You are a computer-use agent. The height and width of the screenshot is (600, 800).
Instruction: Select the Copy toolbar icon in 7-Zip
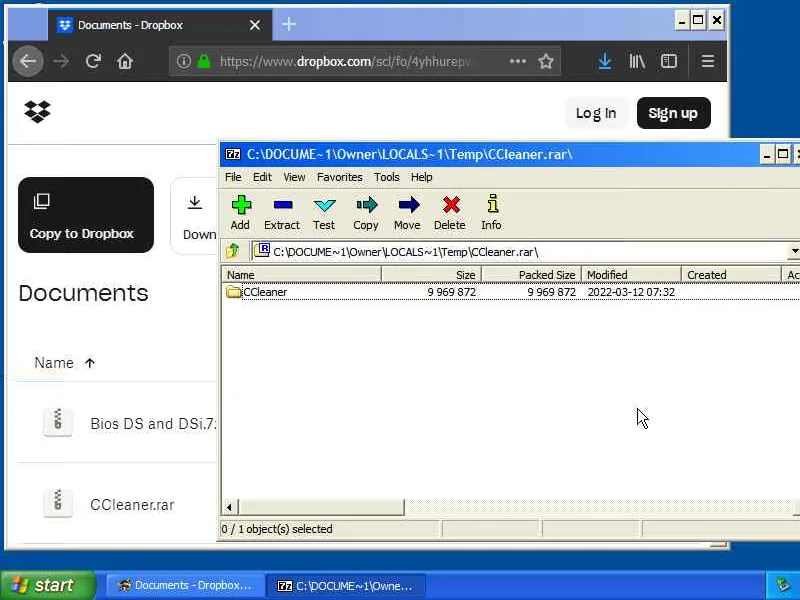pyautogui.click(x=366, y=213)
